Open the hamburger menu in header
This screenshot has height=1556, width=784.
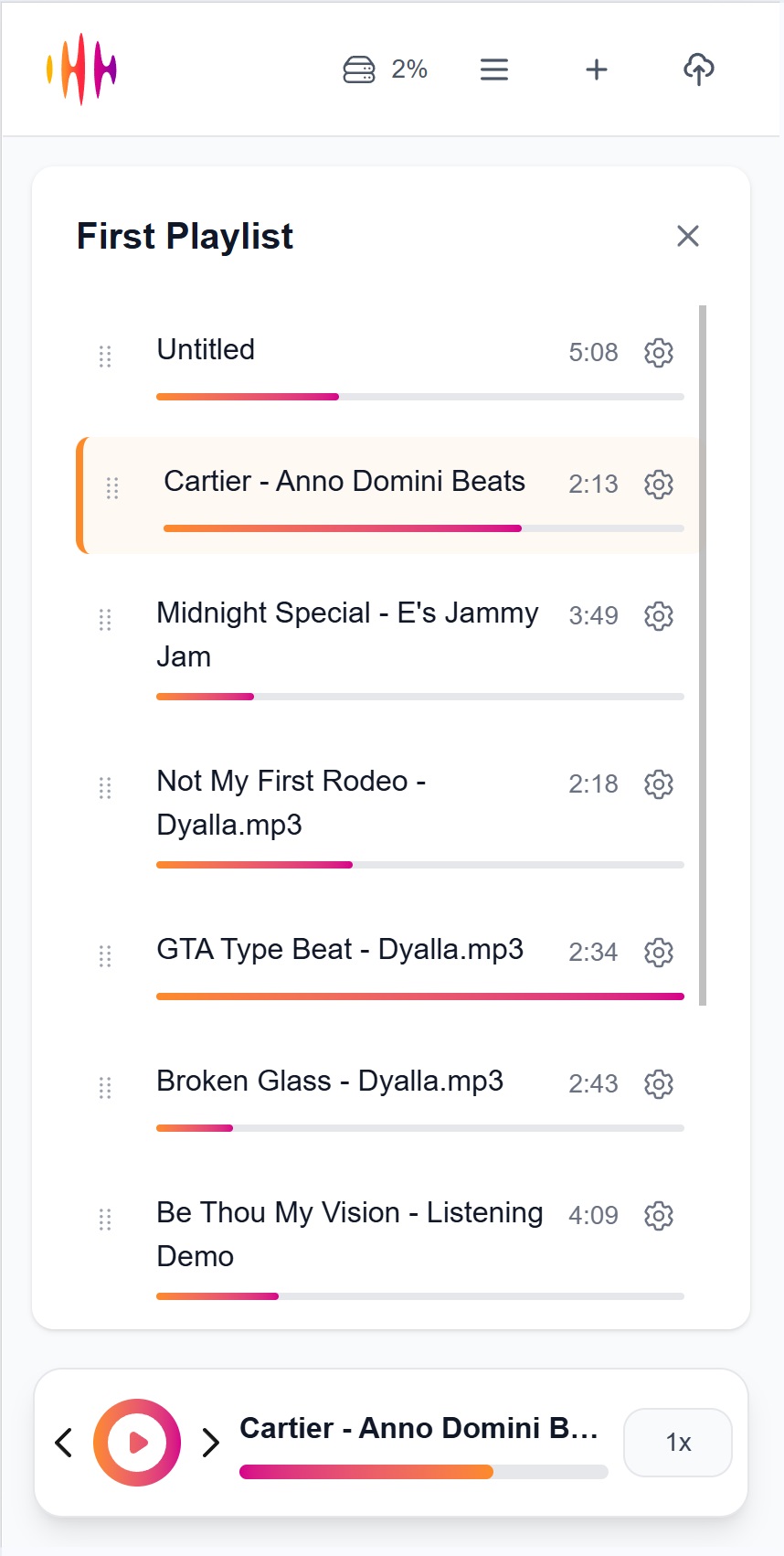tap(494, 69)
